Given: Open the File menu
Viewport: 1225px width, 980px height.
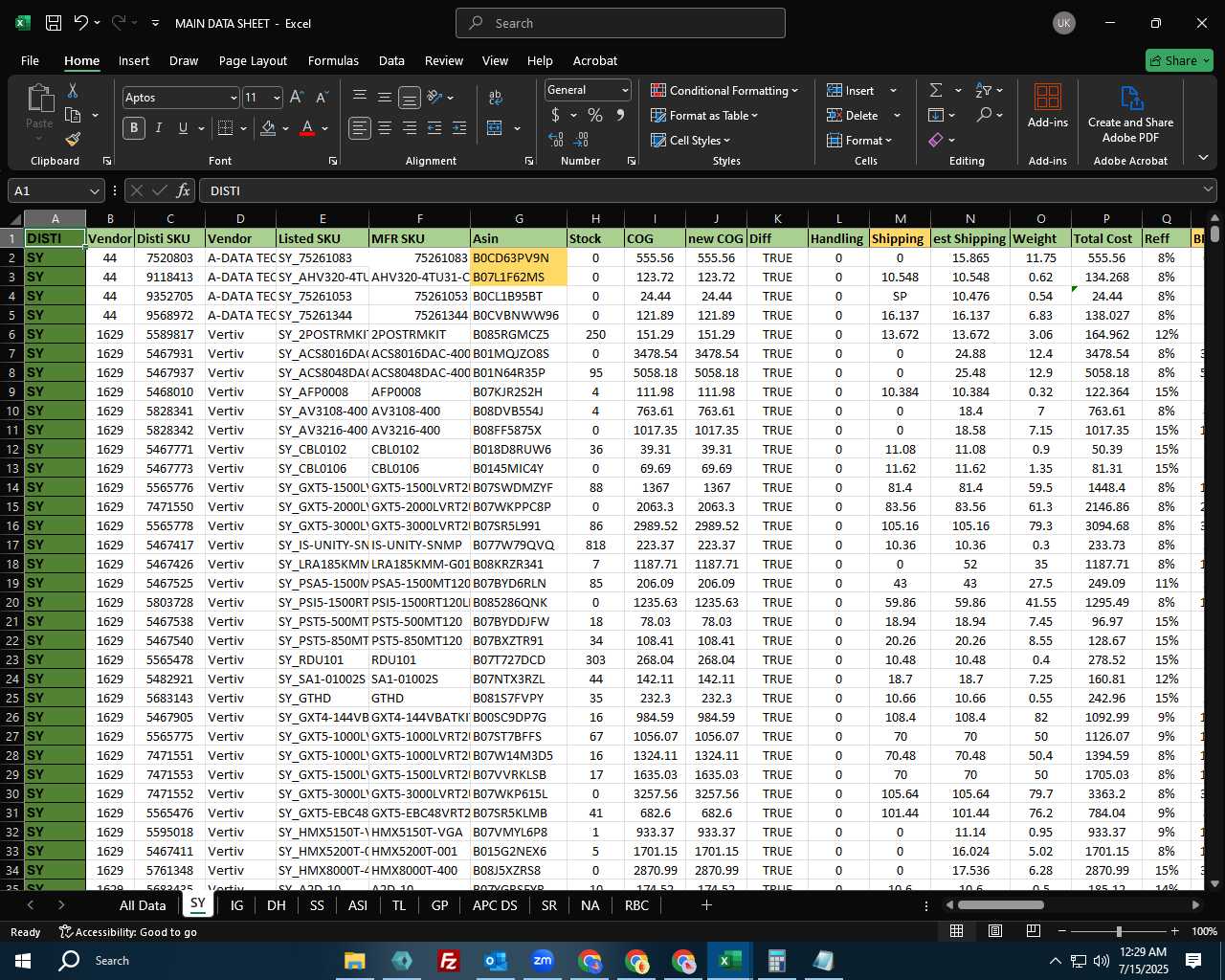Looking at the screenshot, I should tap(30, 60).
